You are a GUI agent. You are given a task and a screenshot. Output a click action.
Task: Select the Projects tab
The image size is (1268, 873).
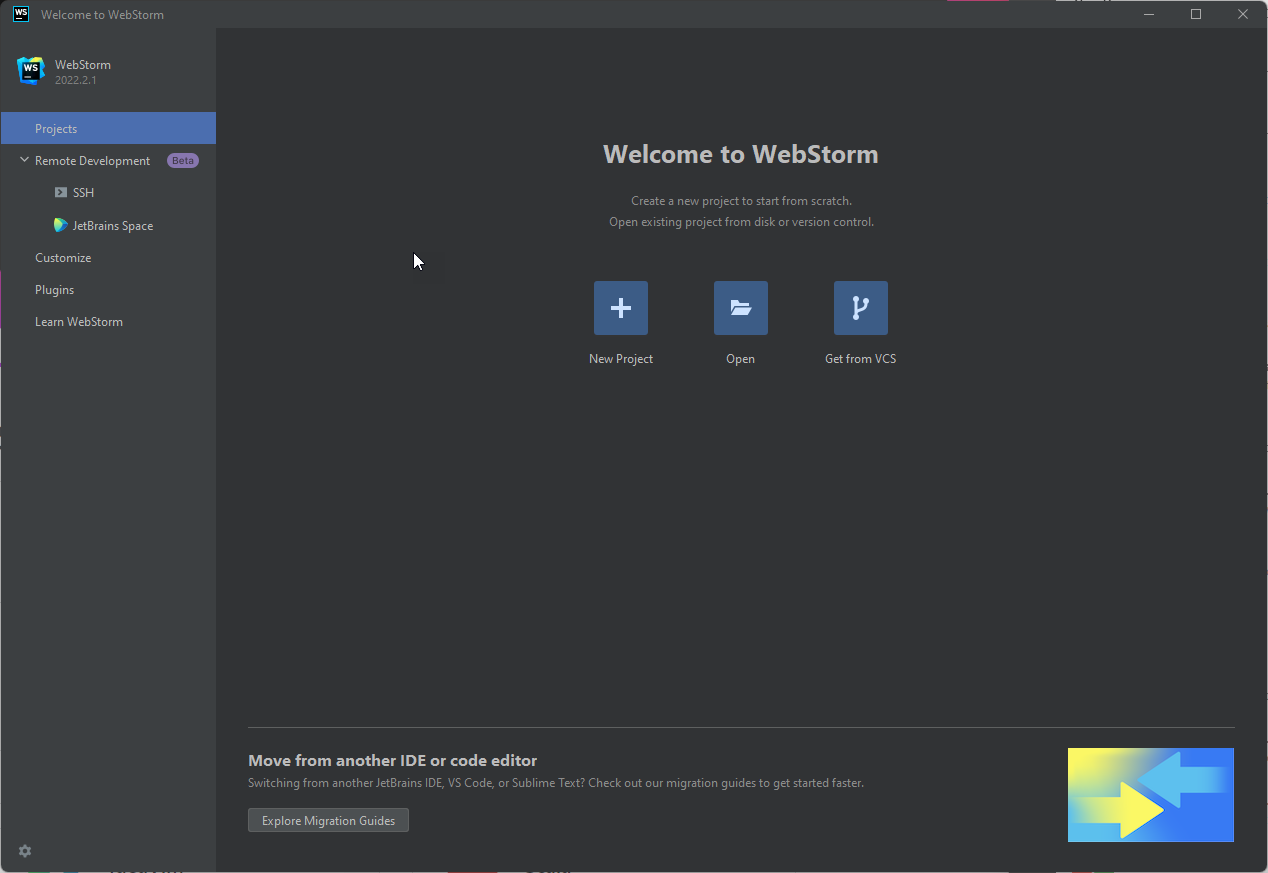108,128
